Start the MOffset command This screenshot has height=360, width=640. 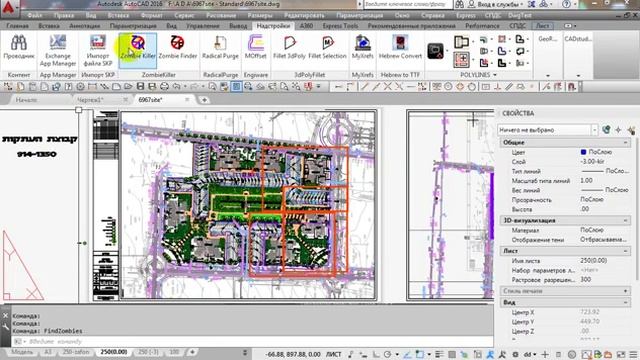pos(256,49)
